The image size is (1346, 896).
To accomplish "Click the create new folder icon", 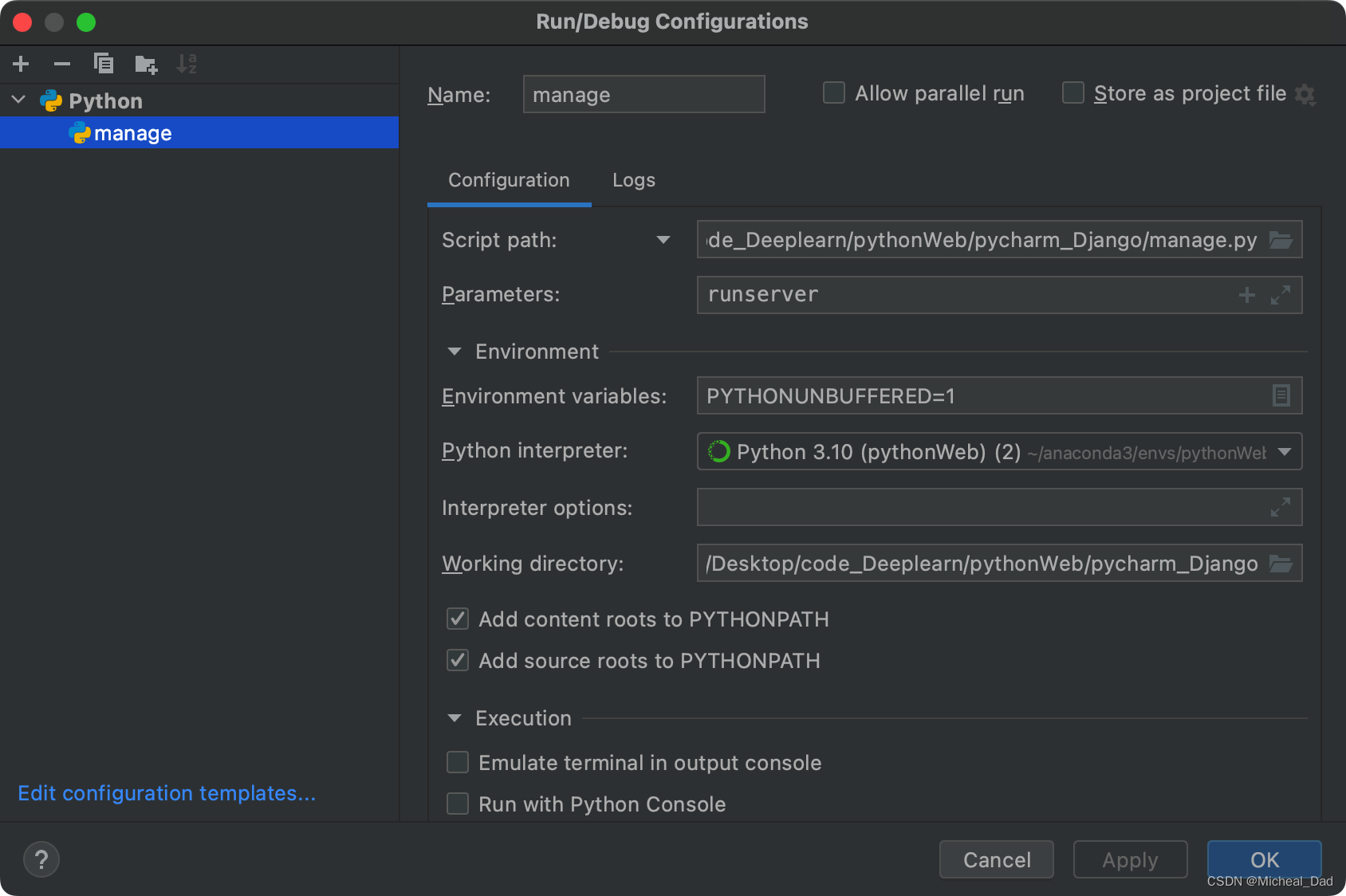I will point(146,65).
